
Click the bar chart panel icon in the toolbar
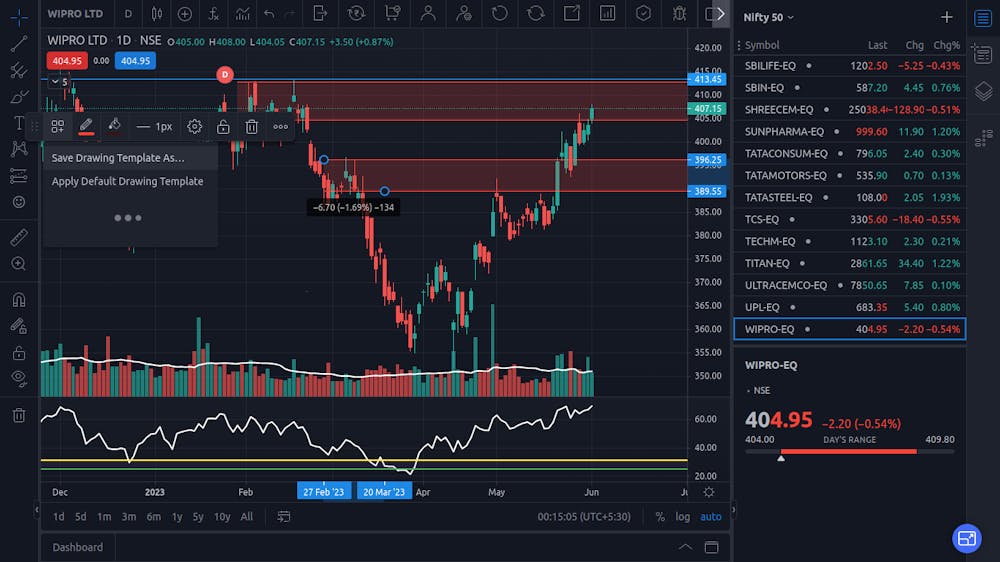607,13
